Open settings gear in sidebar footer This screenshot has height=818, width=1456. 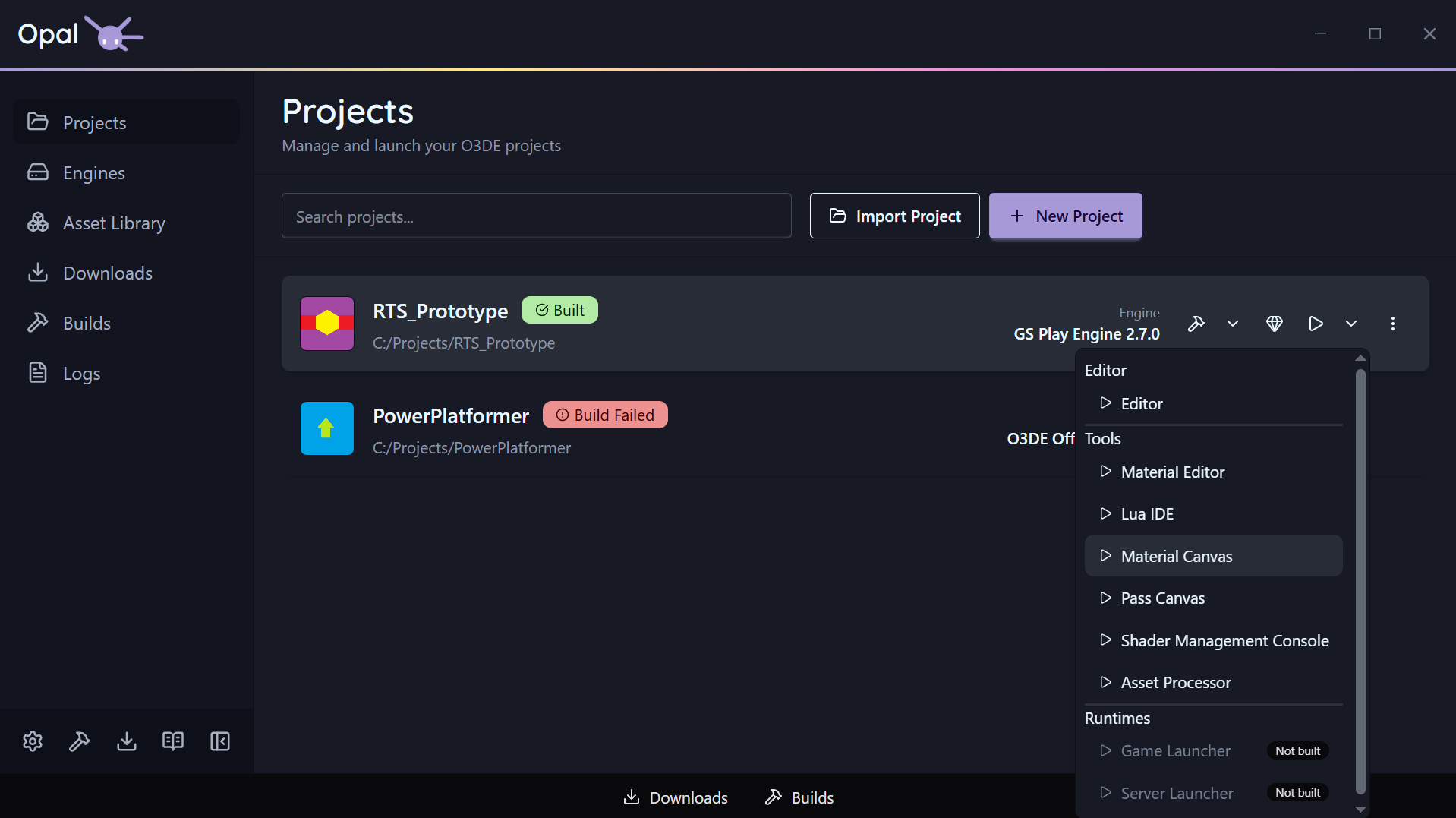pos(33,741)
